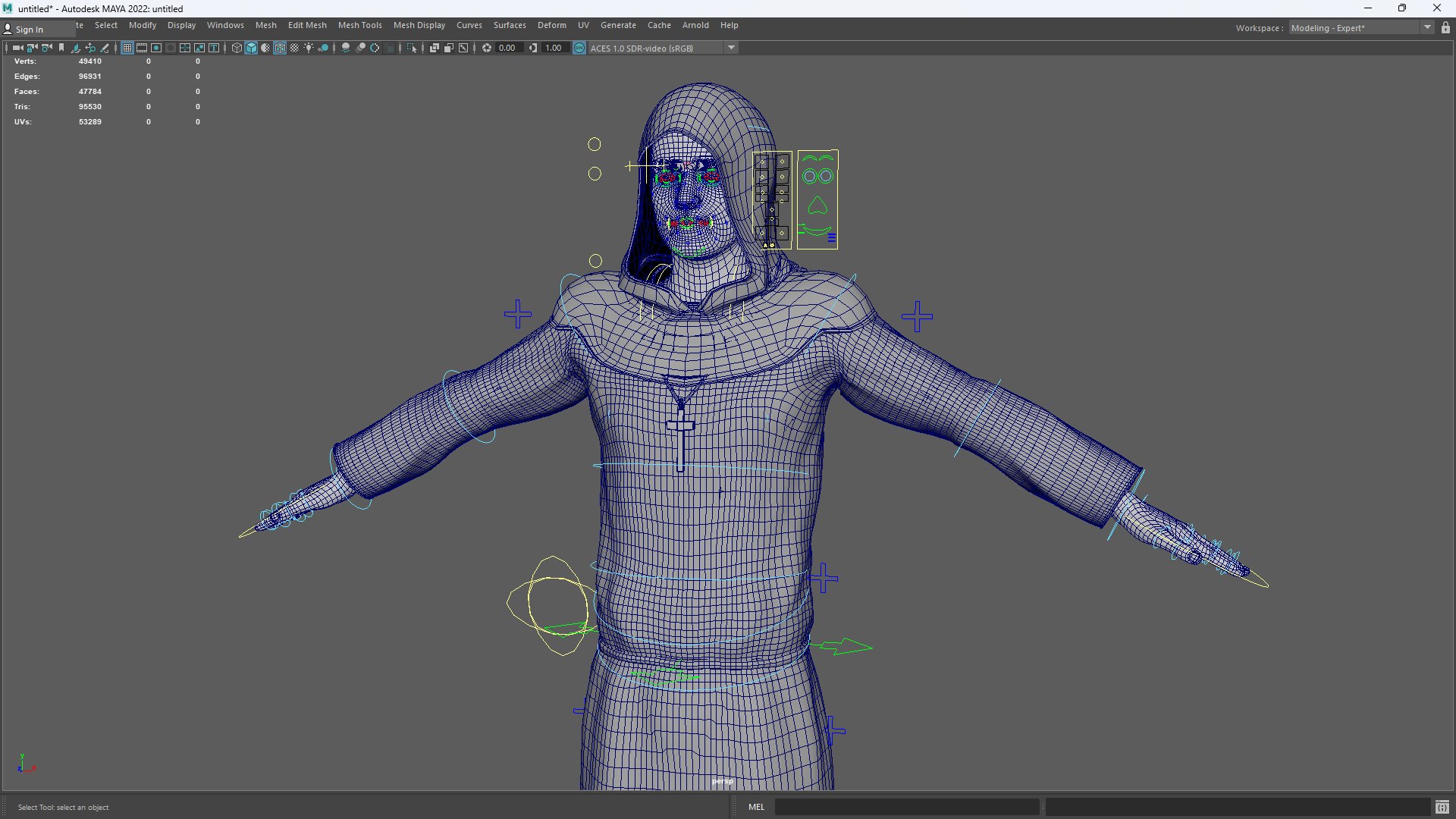This screenshot has height=819, width=1456.
Task: Click the Verts count 49410
Action: coord(89,61)
